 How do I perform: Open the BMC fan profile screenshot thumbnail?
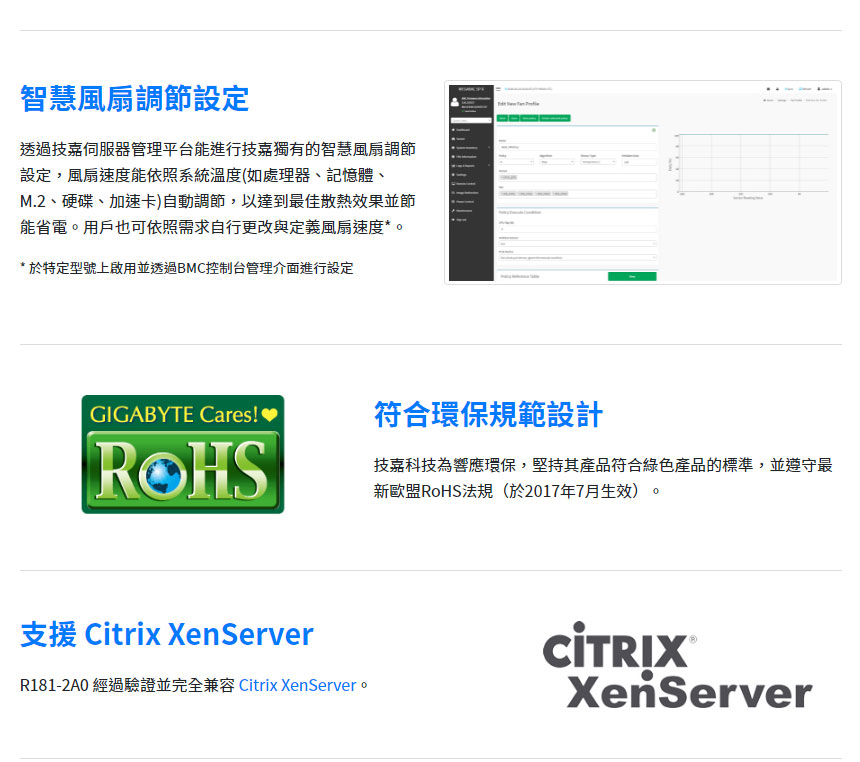(x=642, y=183)
